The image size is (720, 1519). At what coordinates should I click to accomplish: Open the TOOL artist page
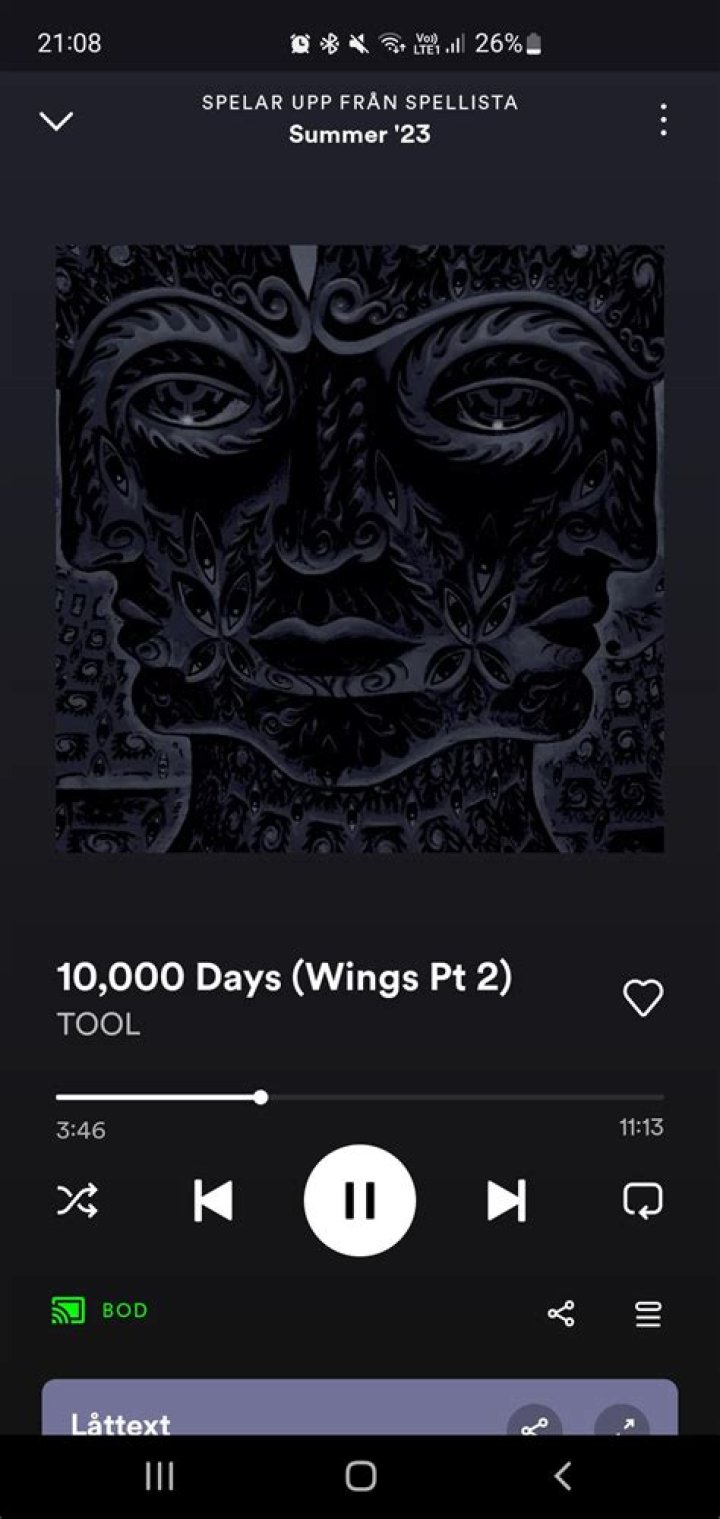coord(98,1025)
